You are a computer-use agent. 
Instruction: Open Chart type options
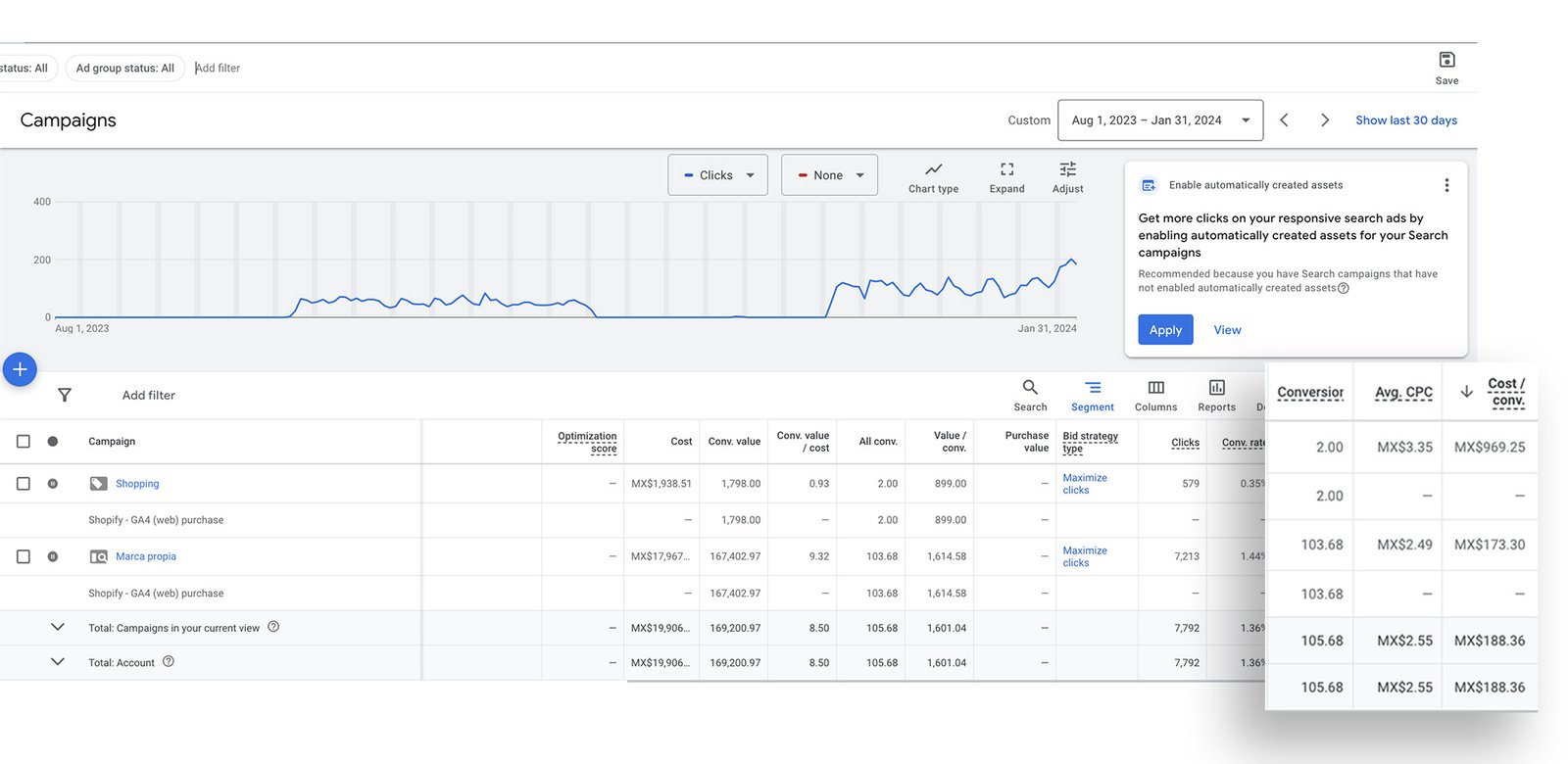[933, 177]
